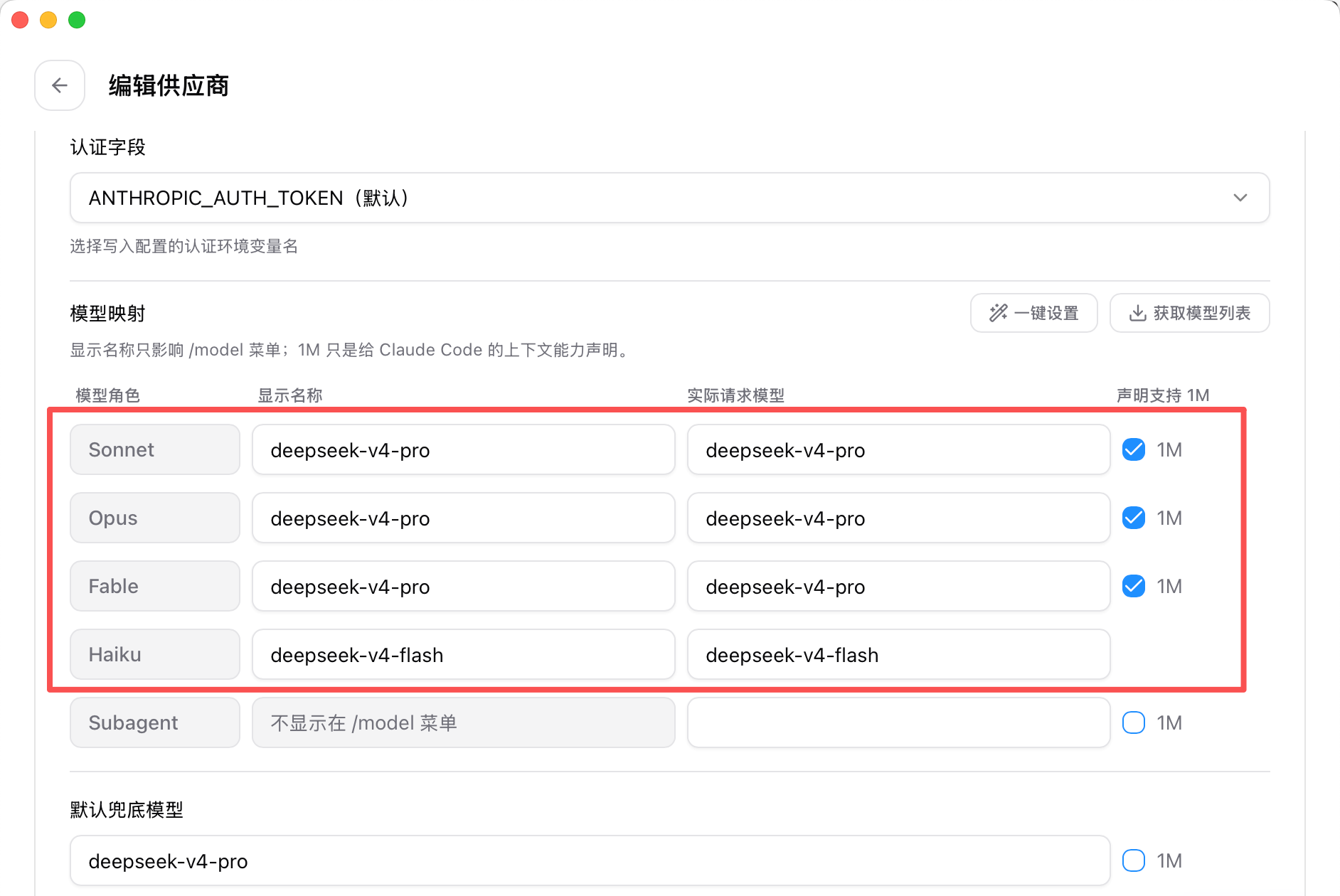Enable 1M for the Subagent row
1340x896 pixels.
pos(1134,722)
